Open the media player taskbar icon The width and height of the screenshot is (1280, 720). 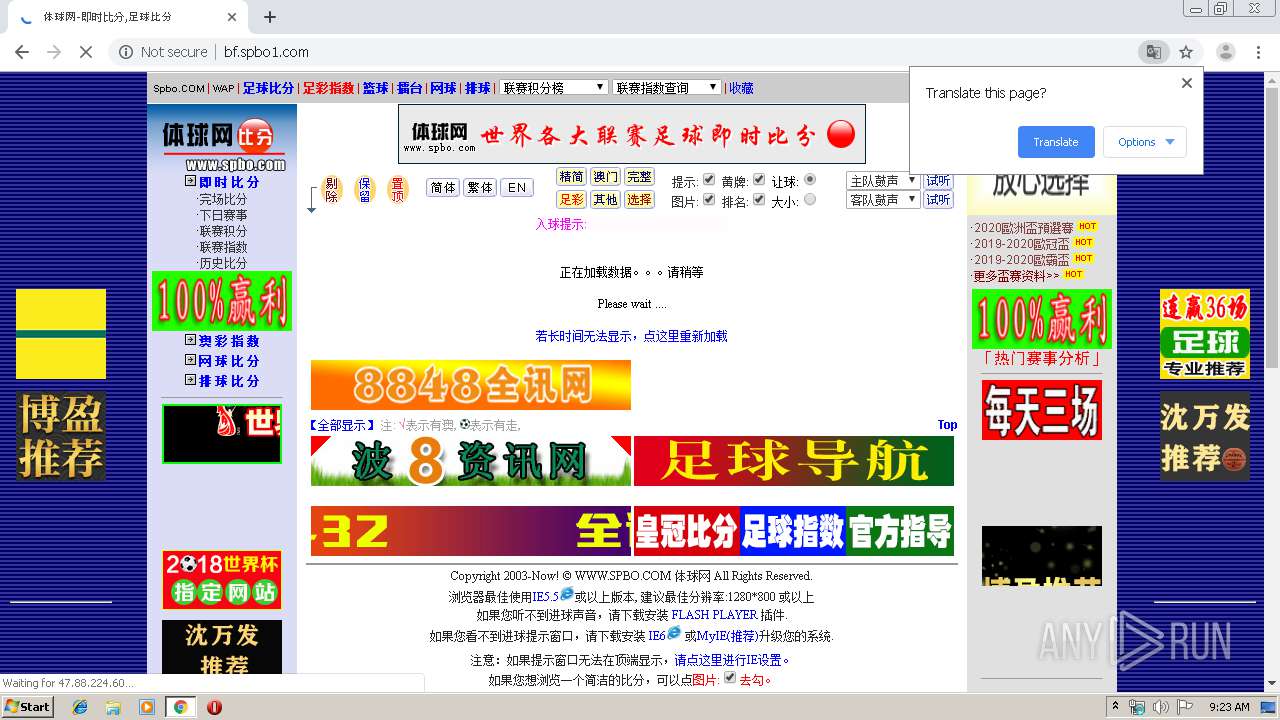[147, 707]
